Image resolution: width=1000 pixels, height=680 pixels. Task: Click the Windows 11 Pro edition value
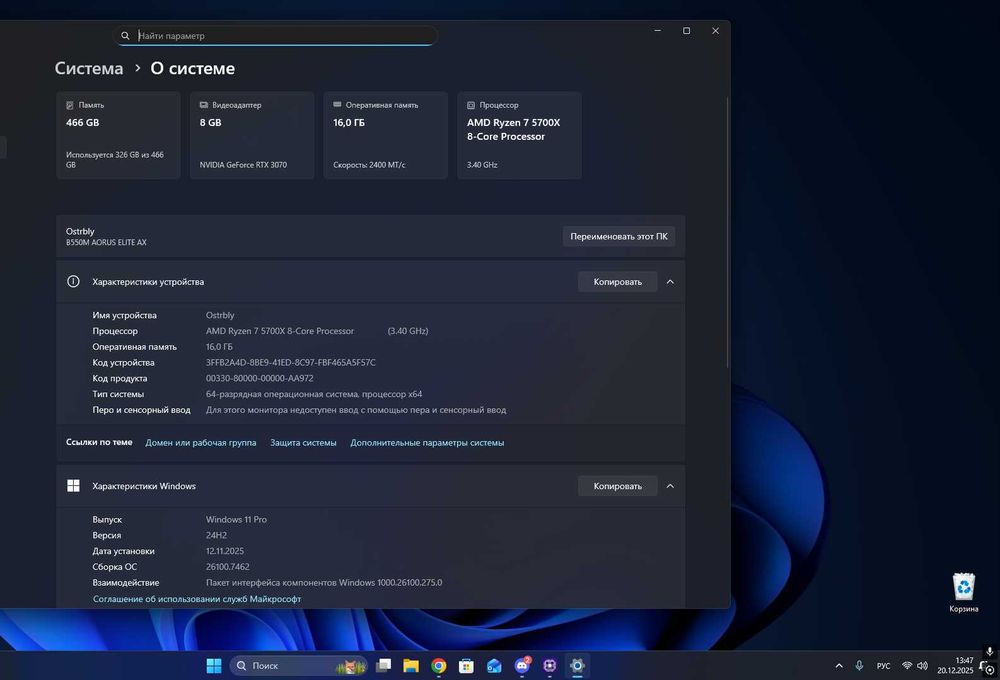click(237, 519)
